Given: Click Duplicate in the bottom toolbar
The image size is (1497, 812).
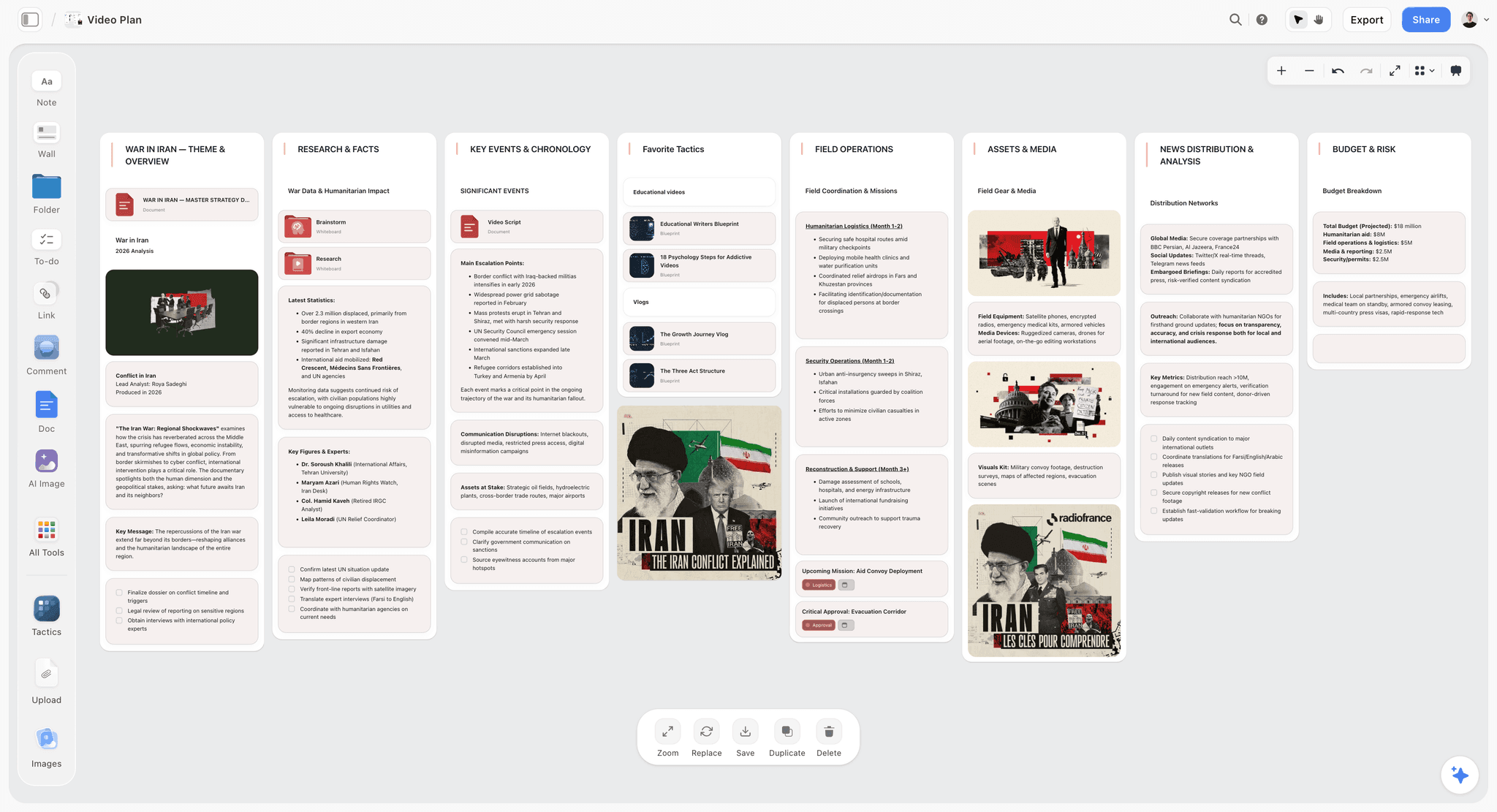Looking at the screenshot, I should coord(787,738).
